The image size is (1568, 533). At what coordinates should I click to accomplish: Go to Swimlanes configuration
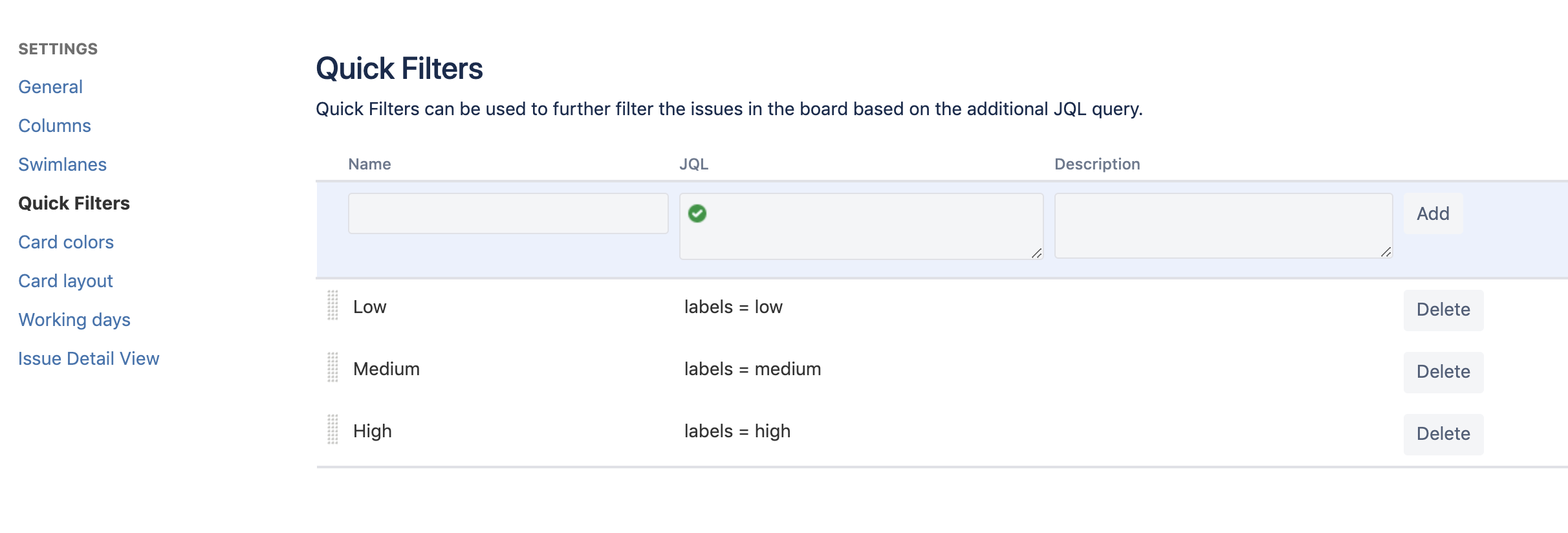coord(62,164)
